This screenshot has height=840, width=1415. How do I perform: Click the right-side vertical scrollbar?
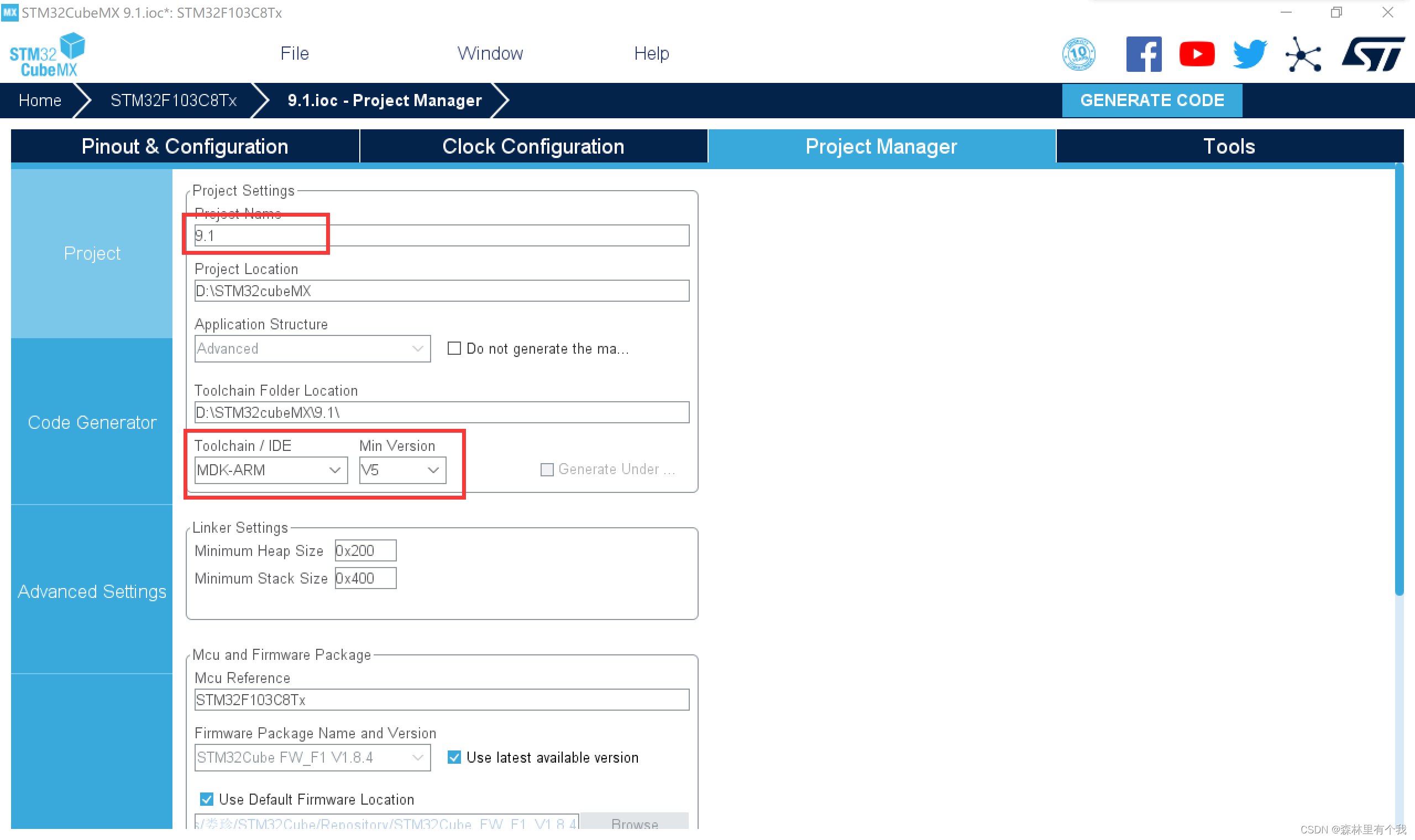point(1398,379)
